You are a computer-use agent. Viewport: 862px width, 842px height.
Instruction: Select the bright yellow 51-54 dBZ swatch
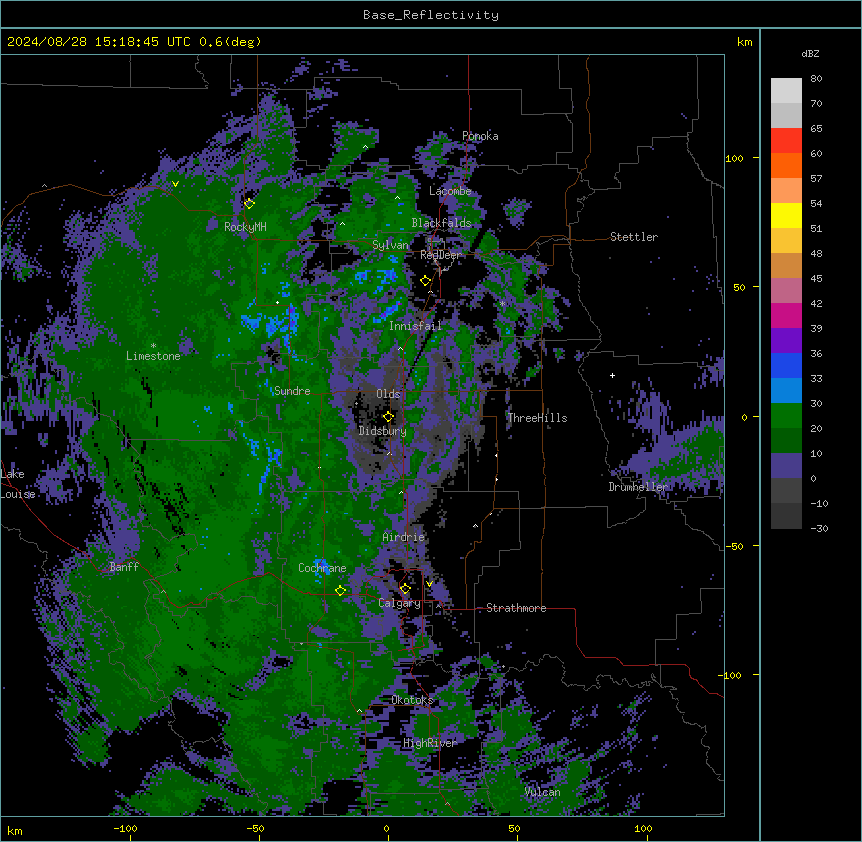[786, 215]
